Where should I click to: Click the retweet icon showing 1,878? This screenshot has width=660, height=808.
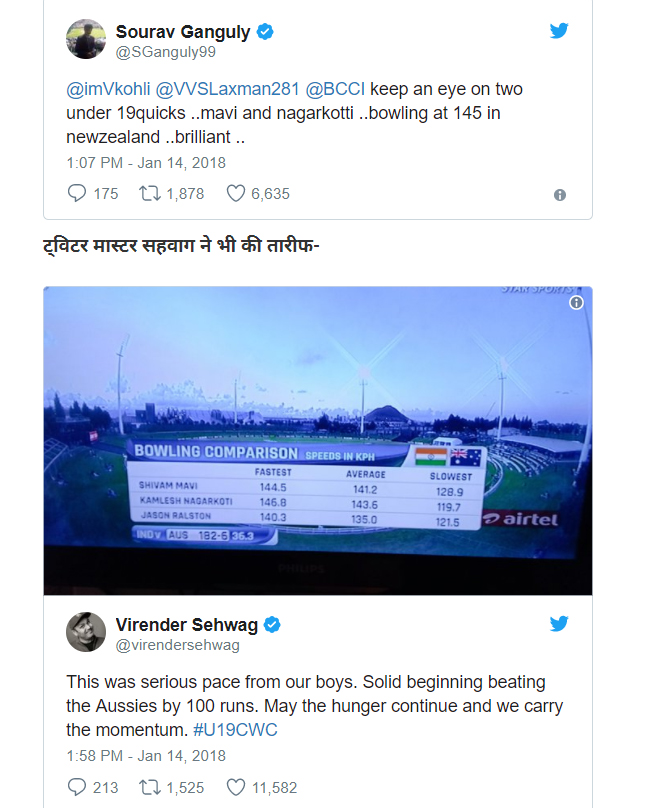tap(150, 194)
